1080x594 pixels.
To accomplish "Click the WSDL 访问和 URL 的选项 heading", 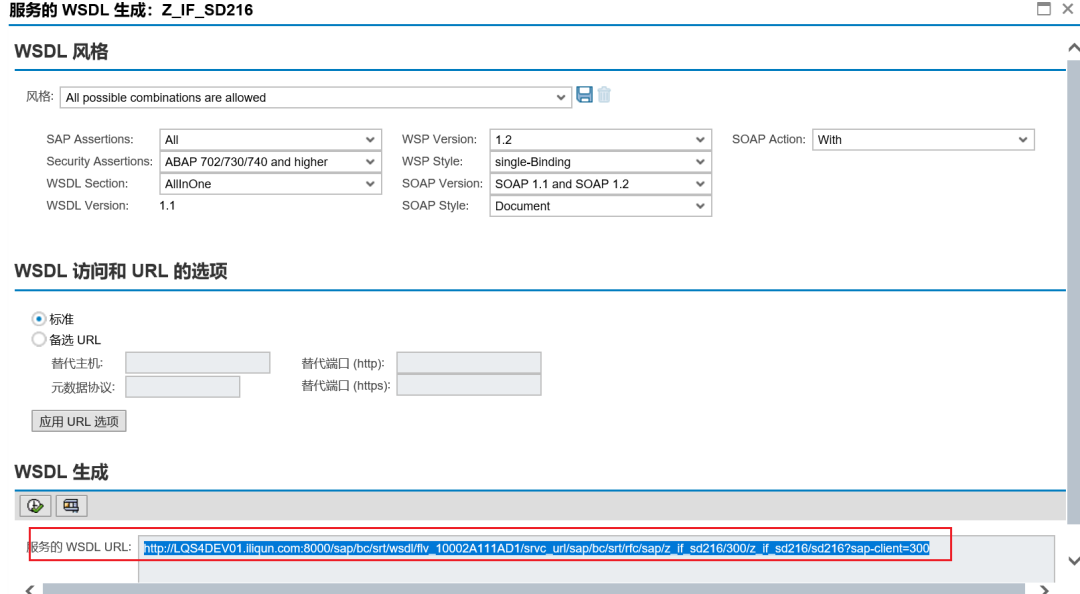I will pos(121,271).
